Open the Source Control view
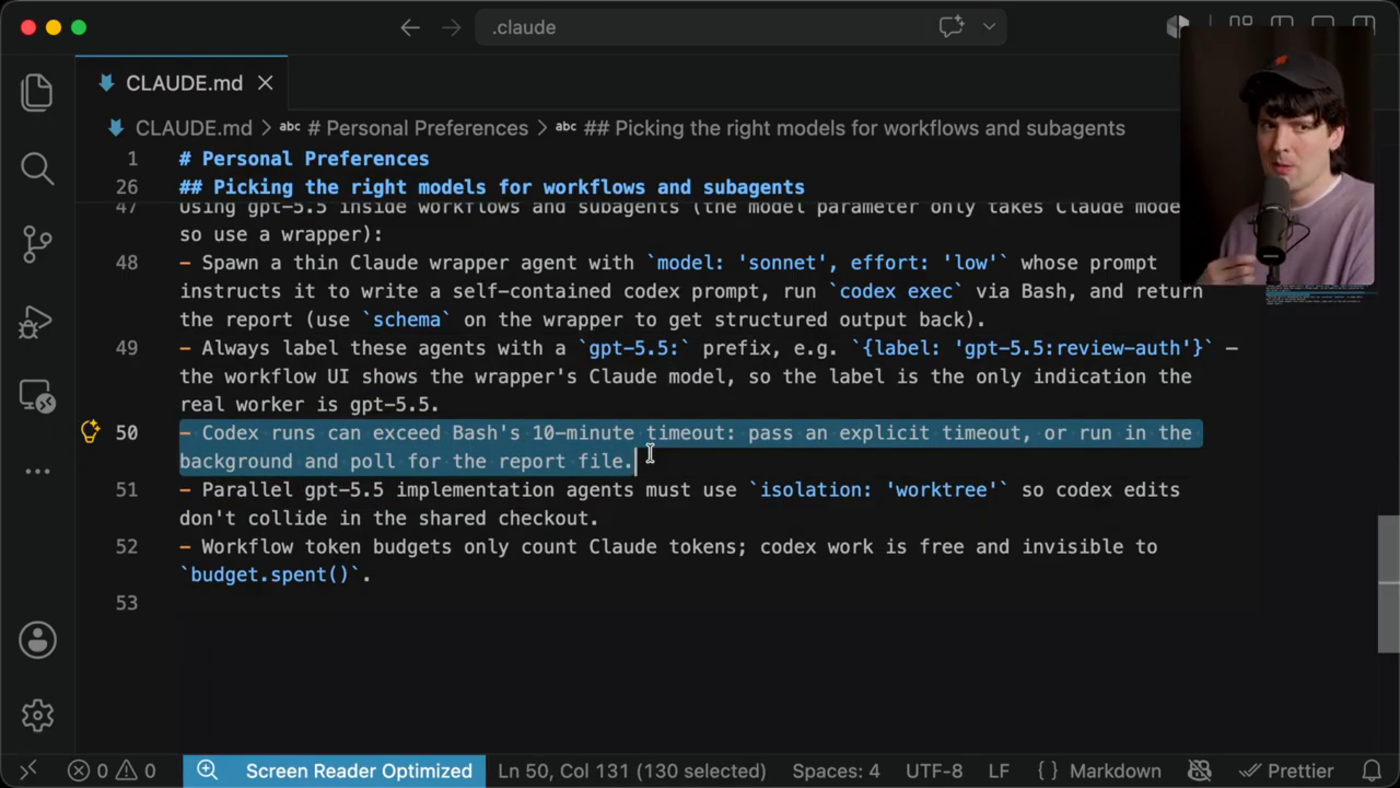The width and height of the screenshot is (1400, 788). [x=37, y=244]
